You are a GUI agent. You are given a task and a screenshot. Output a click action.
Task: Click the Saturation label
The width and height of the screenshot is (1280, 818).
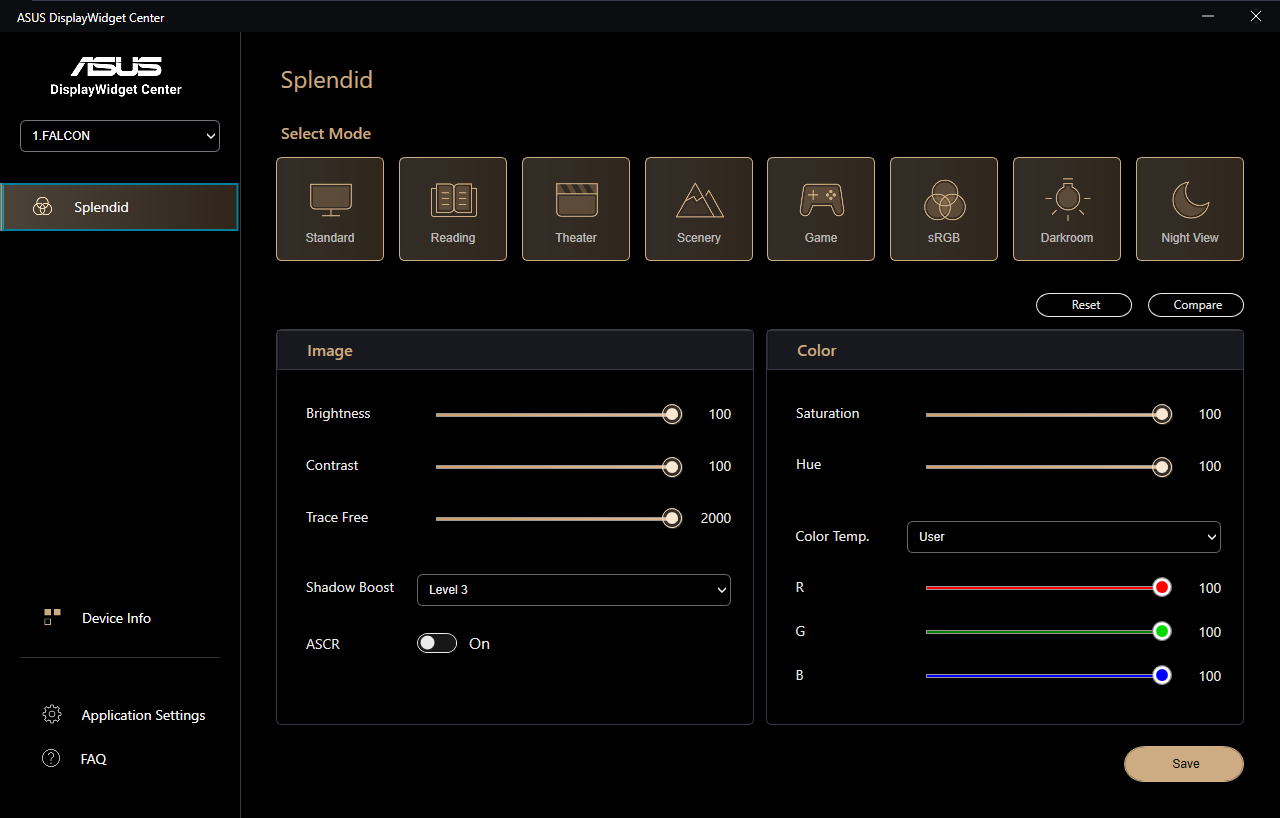[828, 413]
